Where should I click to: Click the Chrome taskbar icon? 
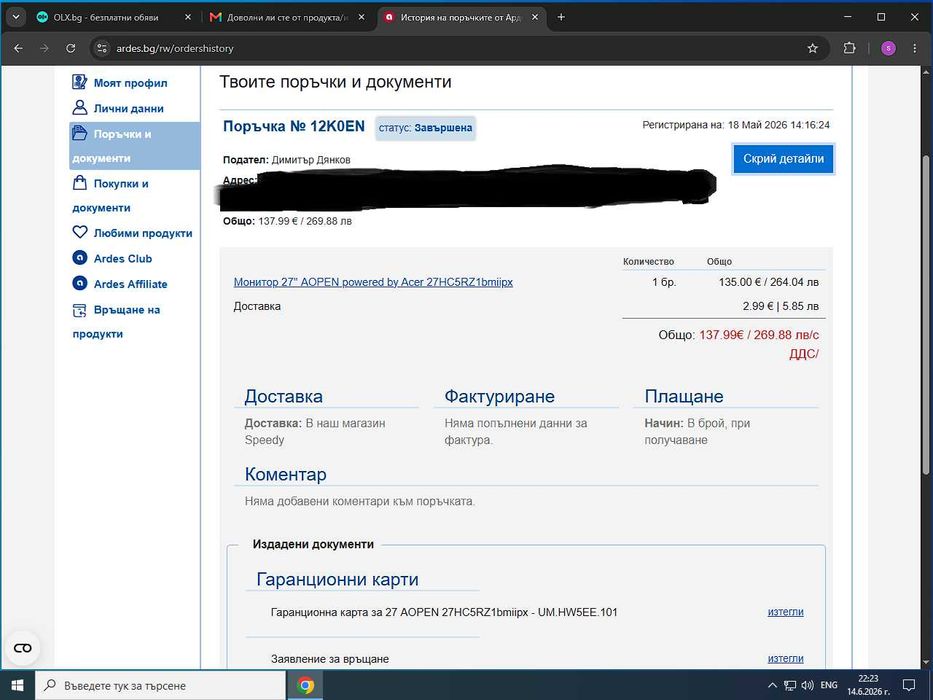[x=306, y=685]
